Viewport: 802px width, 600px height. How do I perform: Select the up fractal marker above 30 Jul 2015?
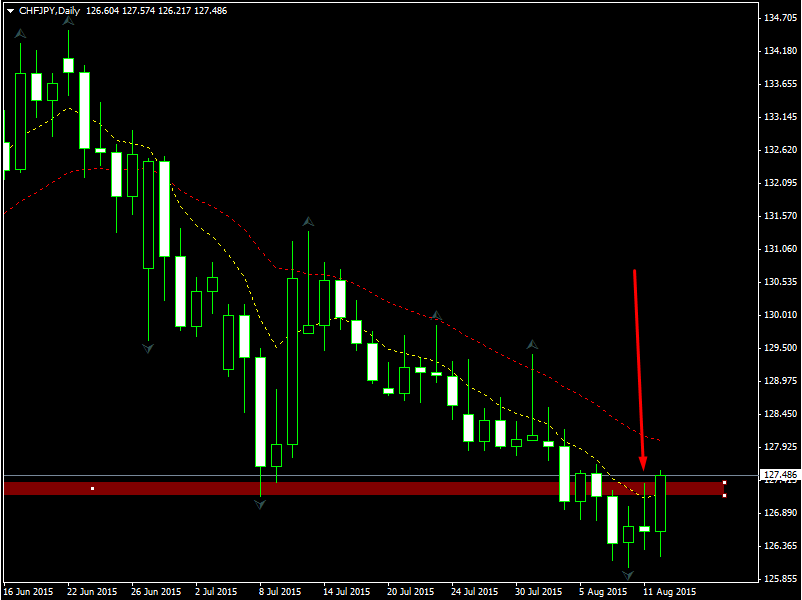coord(532,344)
